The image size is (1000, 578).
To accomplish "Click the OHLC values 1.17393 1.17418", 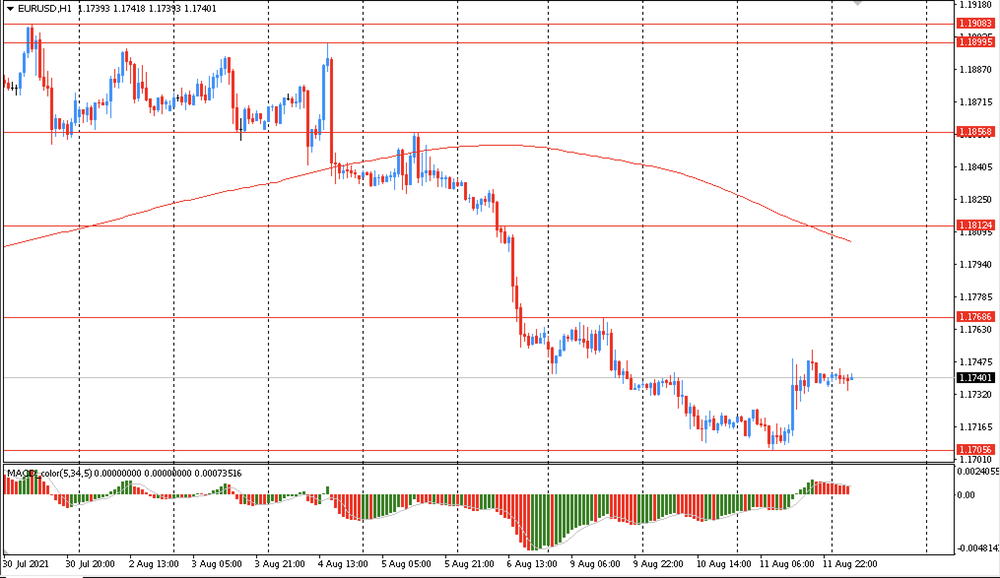I will pos(111,9).
